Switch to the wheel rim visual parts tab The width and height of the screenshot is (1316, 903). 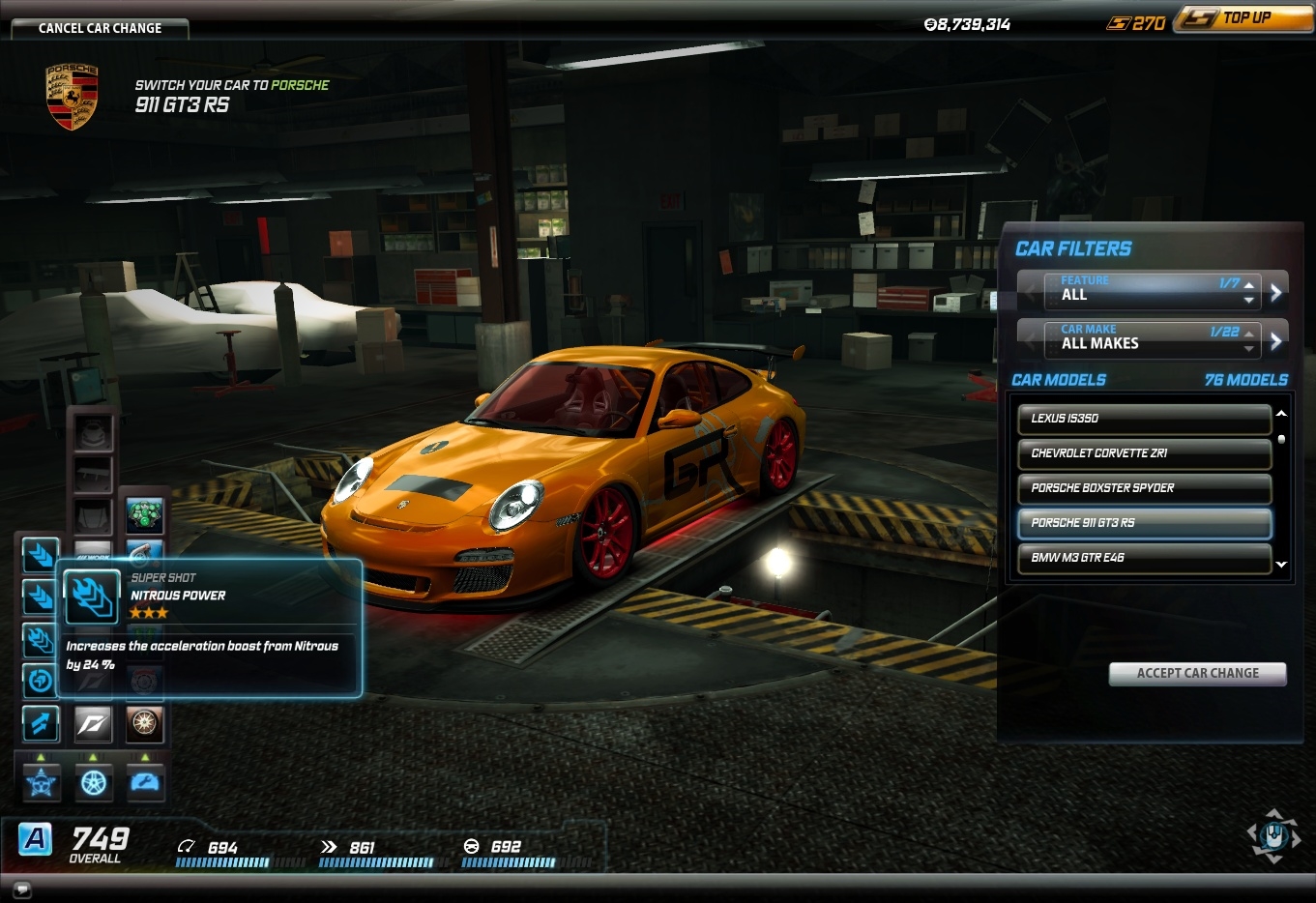pos(94,782)
